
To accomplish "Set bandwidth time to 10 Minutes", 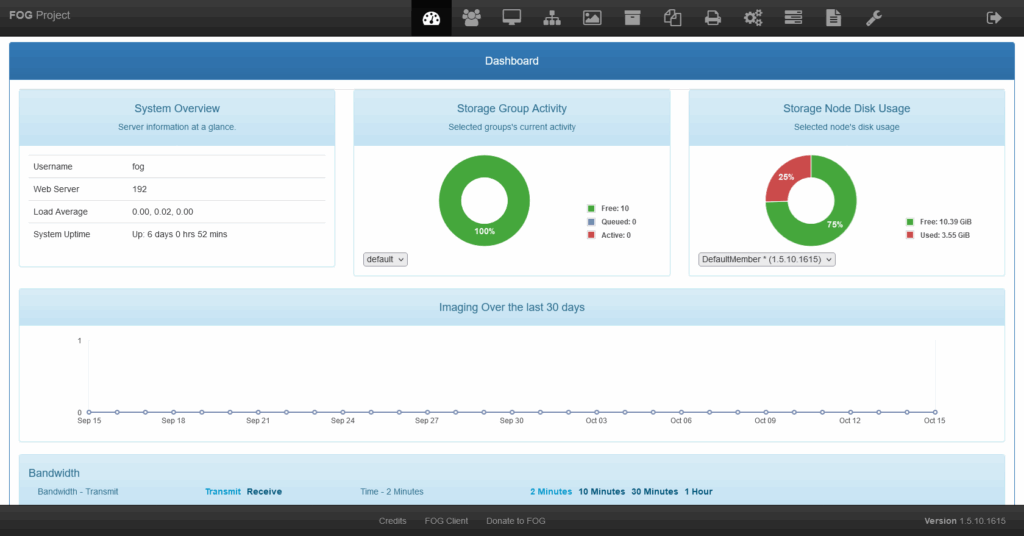I will point(602,492).
